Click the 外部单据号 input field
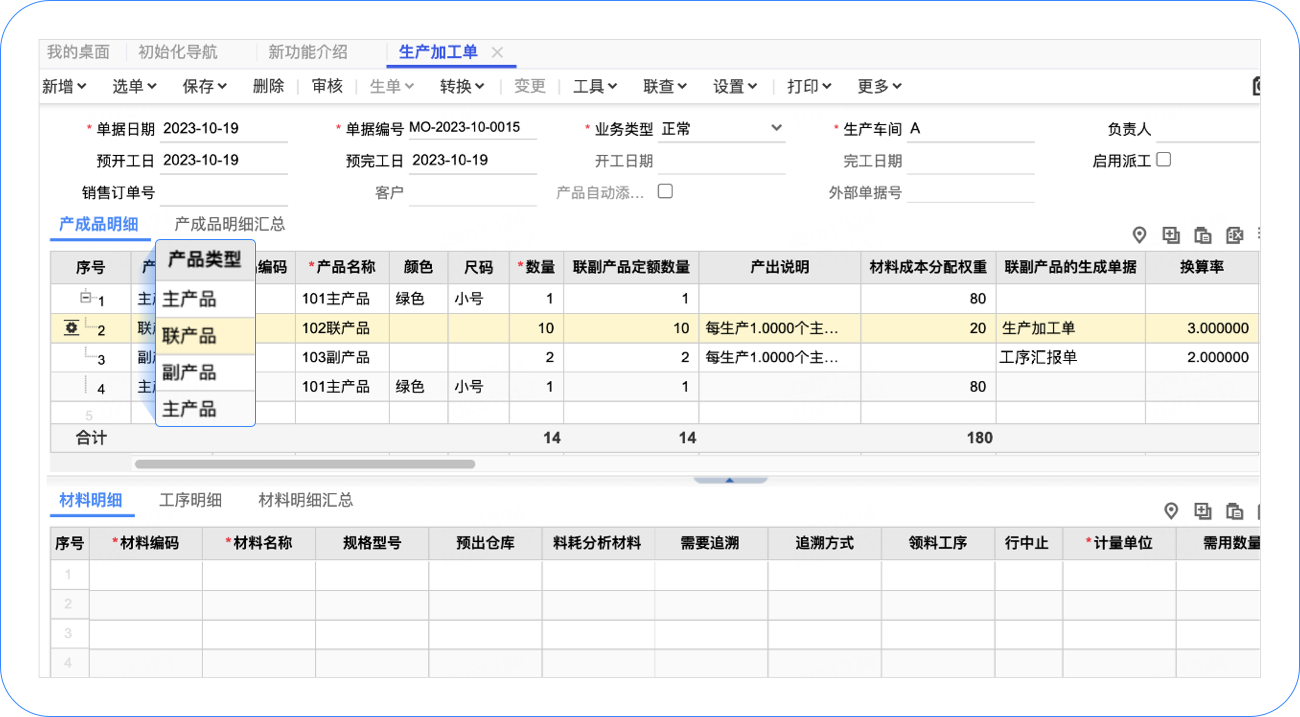 970,192
